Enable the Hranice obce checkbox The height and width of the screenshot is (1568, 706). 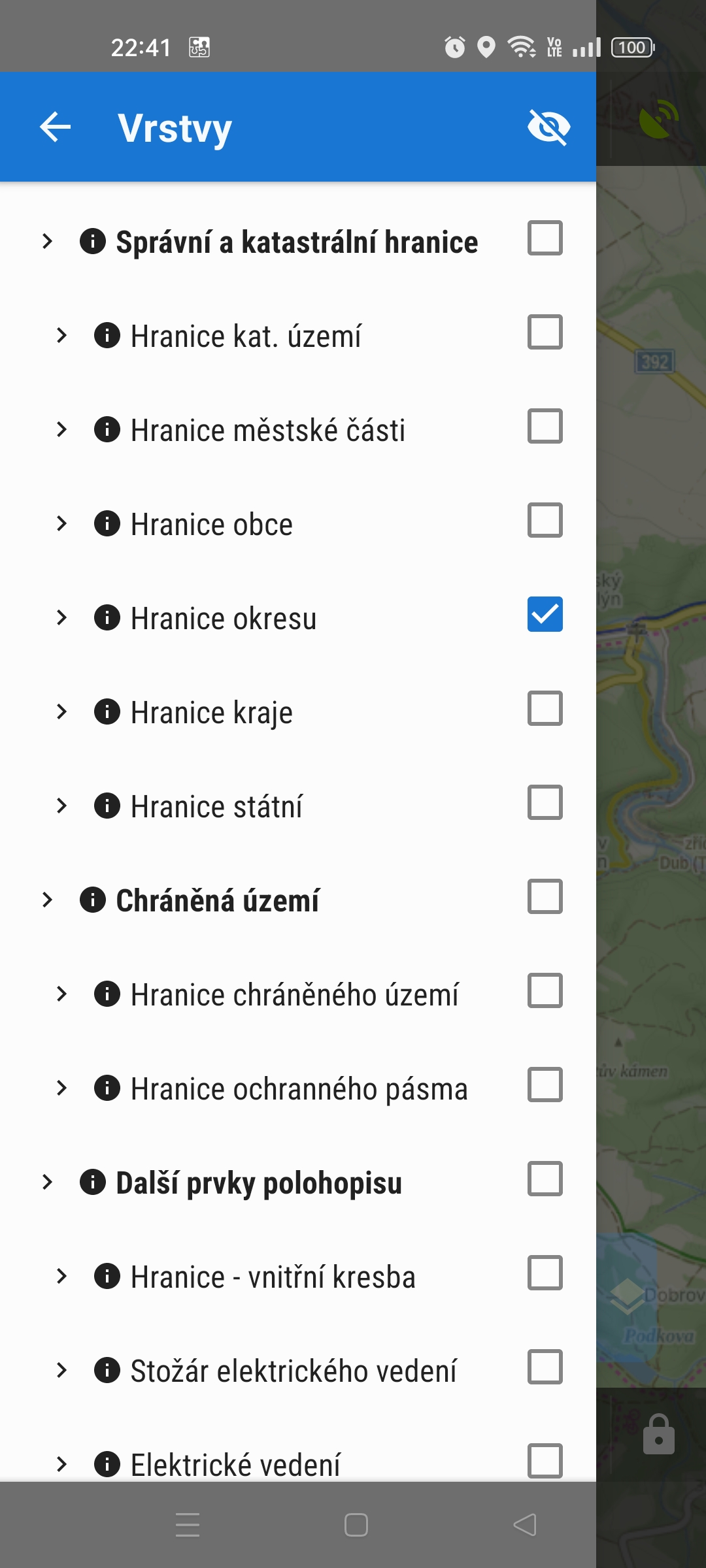tap(545, 521)
